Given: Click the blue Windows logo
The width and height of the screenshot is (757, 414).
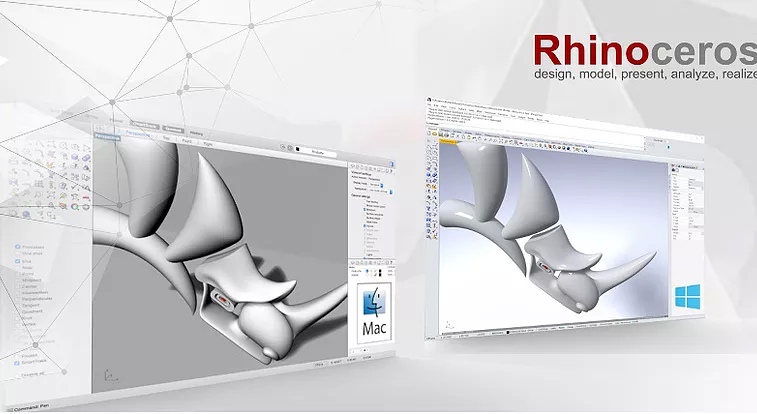Looking at the screenshot, I should [x=688, y=296].
